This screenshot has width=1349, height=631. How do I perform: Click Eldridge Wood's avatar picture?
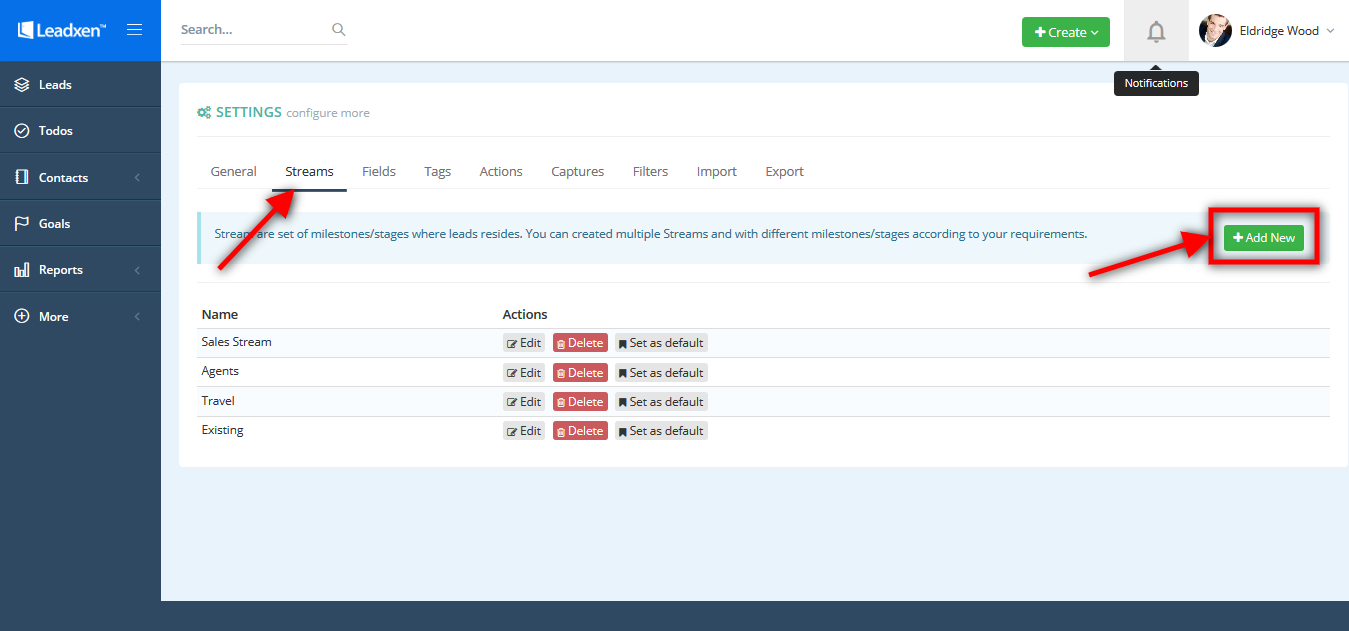coord(1215,31)
